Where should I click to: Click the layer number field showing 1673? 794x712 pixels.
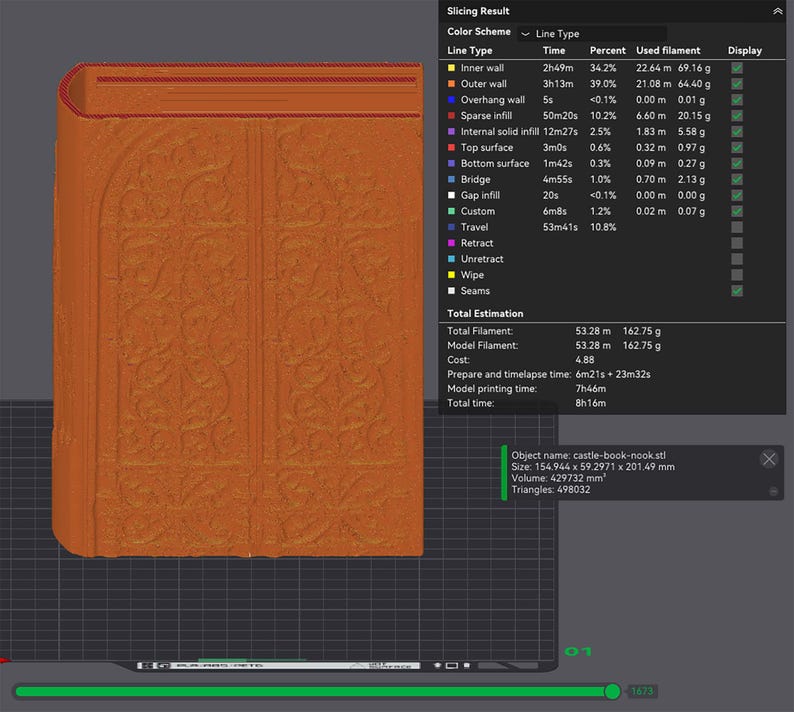(642, 691)
